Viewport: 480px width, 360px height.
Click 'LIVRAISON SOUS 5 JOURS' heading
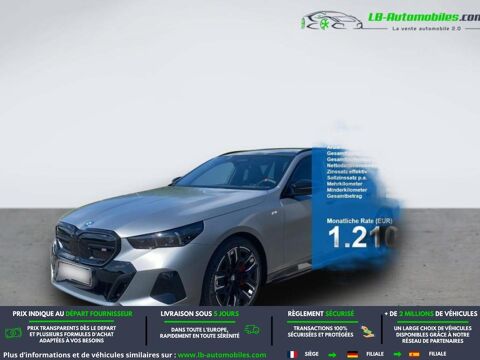click(199, 314)
